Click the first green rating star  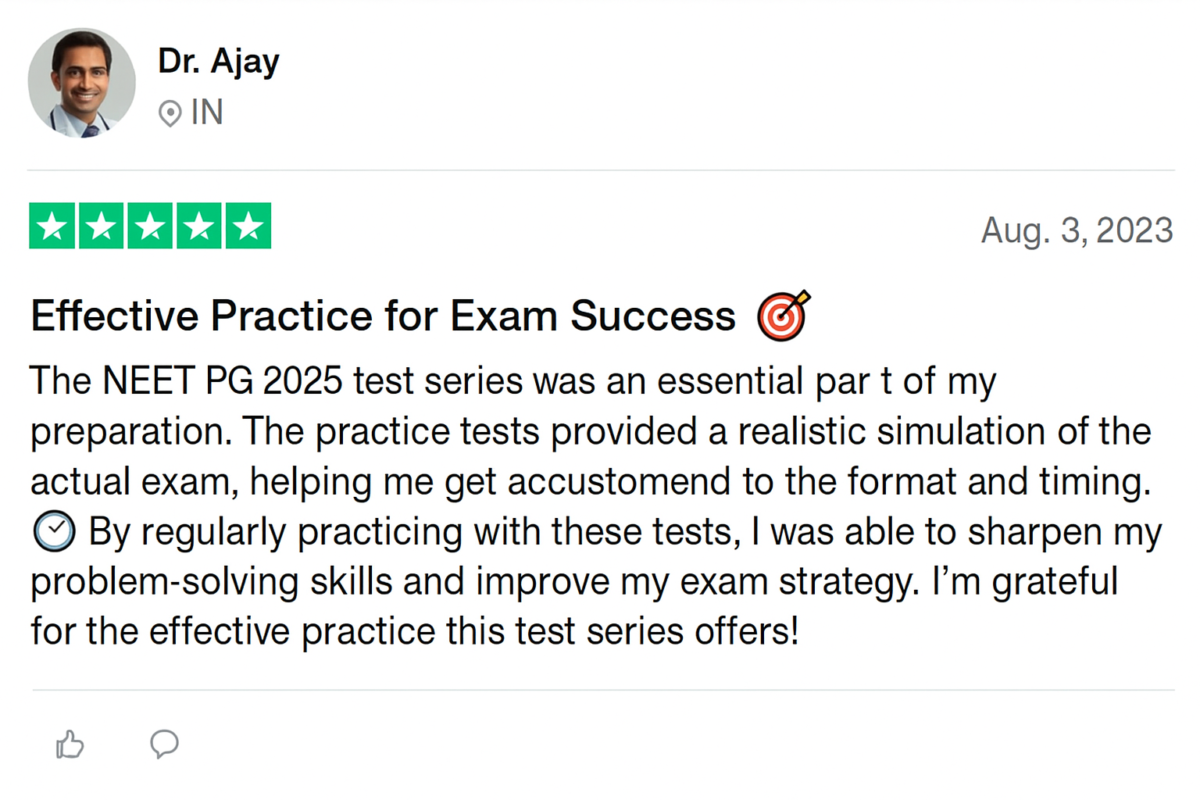pos(55,226)
